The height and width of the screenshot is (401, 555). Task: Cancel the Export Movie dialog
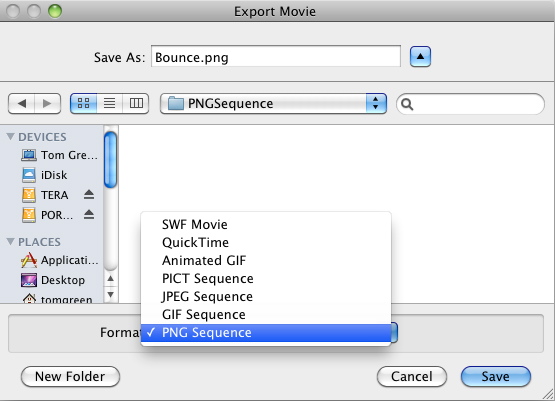pyautogui.click(x=412, y=377)
